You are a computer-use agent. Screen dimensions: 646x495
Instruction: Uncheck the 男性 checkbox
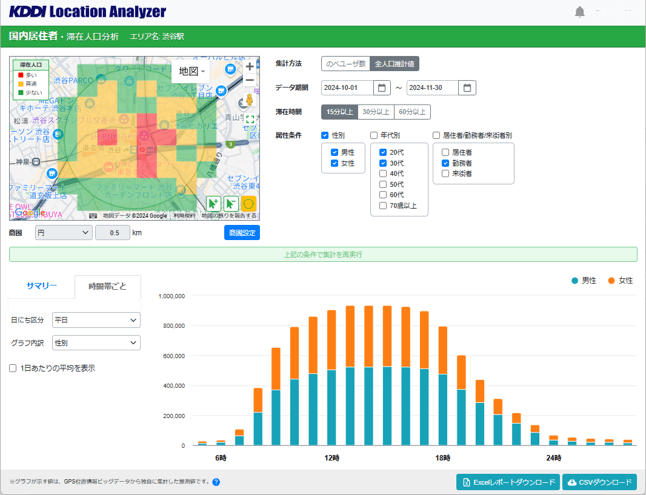click(x=335, y=152)
